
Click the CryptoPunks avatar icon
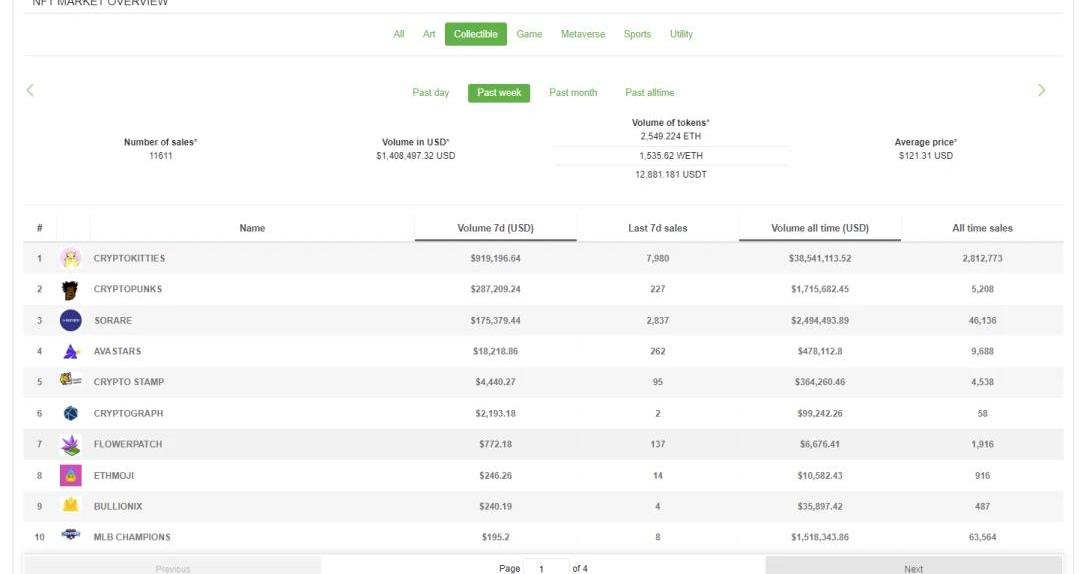click(x=70, y=289)
